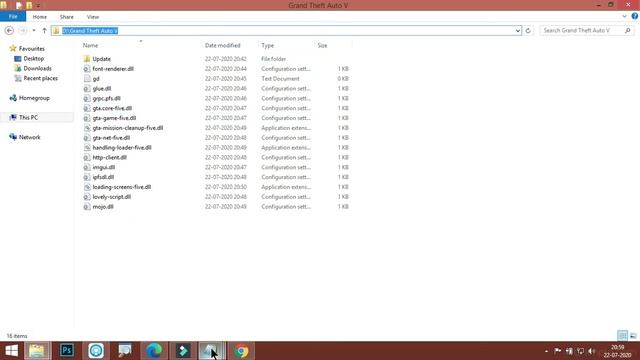Open Desktop in navigation pane
Screen dimensions: 640x360
click(33, 58)
